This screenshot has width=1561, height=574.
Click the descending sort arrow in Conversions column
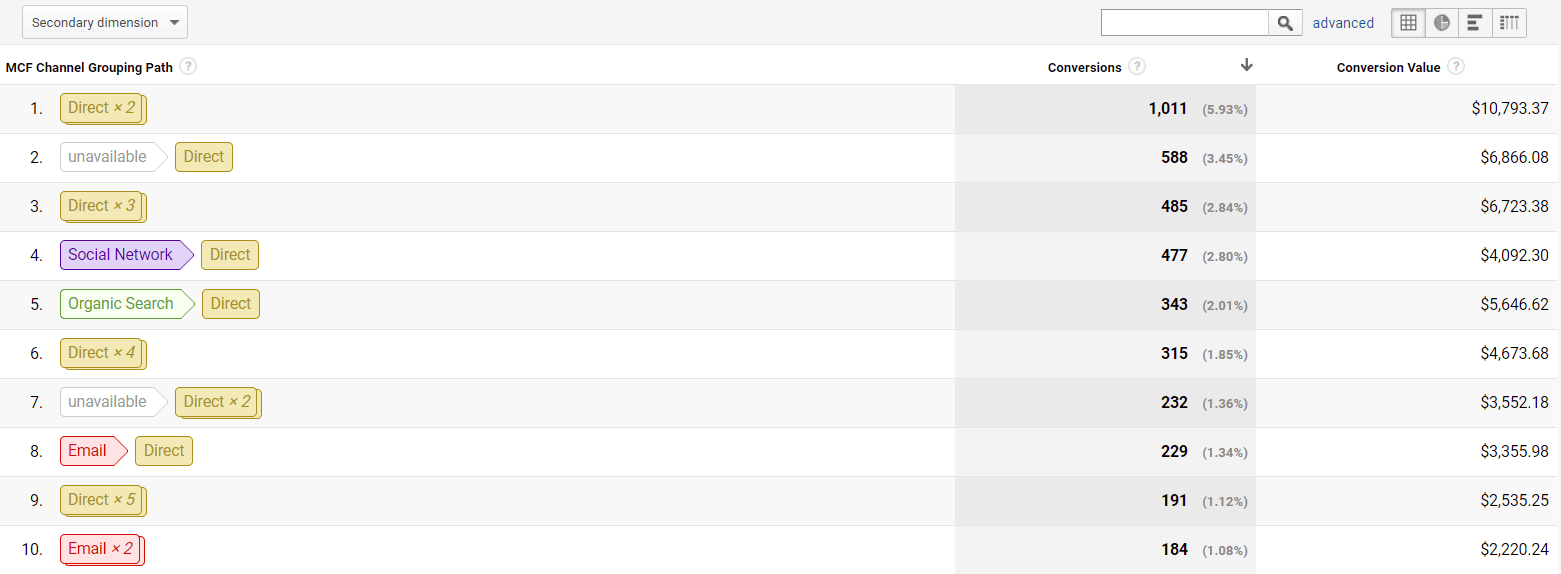coord(1246,65)
